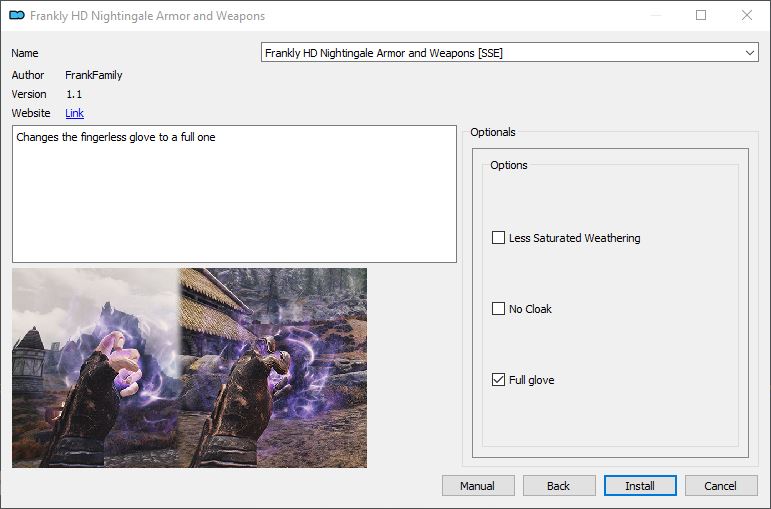Click the Mod Organizer icon in title bar
The width and height of the screenshot is (771, 509).
tap(17, 16)
